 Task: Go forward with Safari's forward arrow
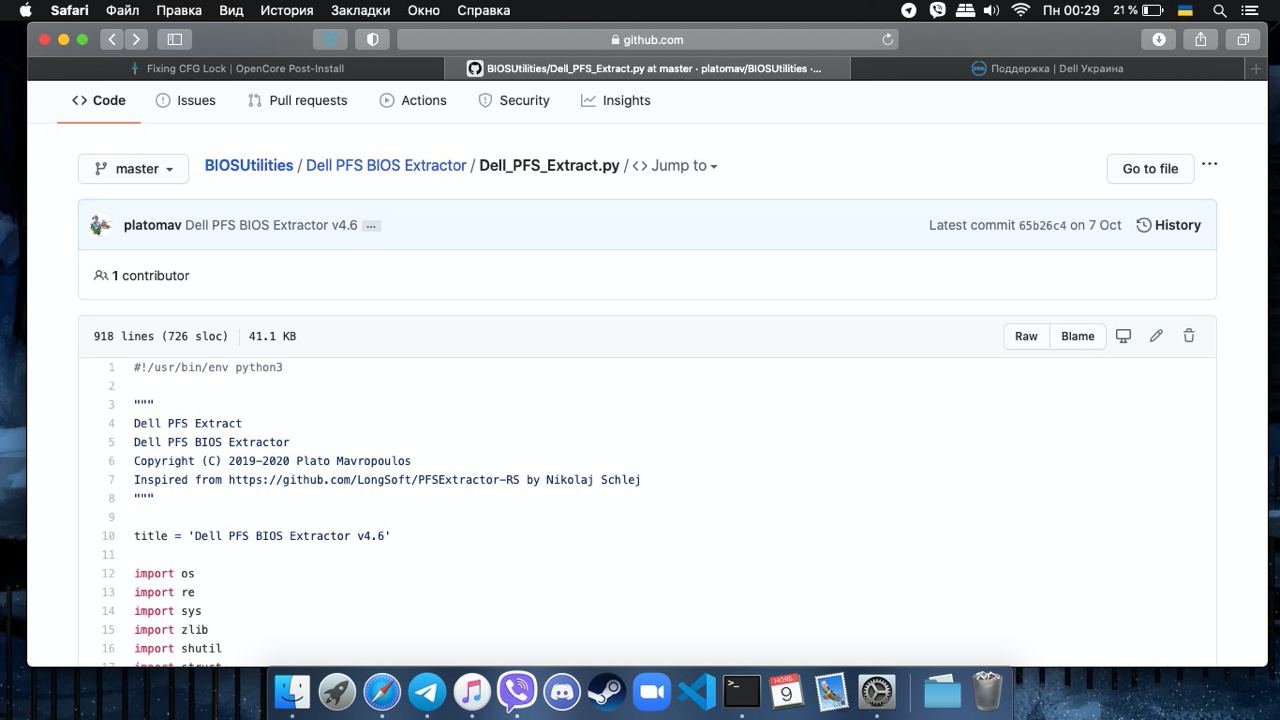[x=136, y=39]
